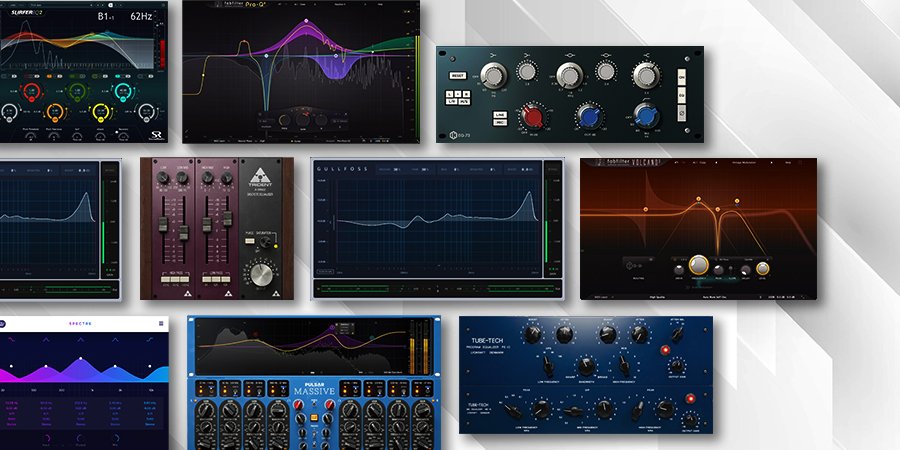Screen dimensions: 900x450
Task: Click the LOW band fader on Trident EQ
Action: click(x=163, y=224)
